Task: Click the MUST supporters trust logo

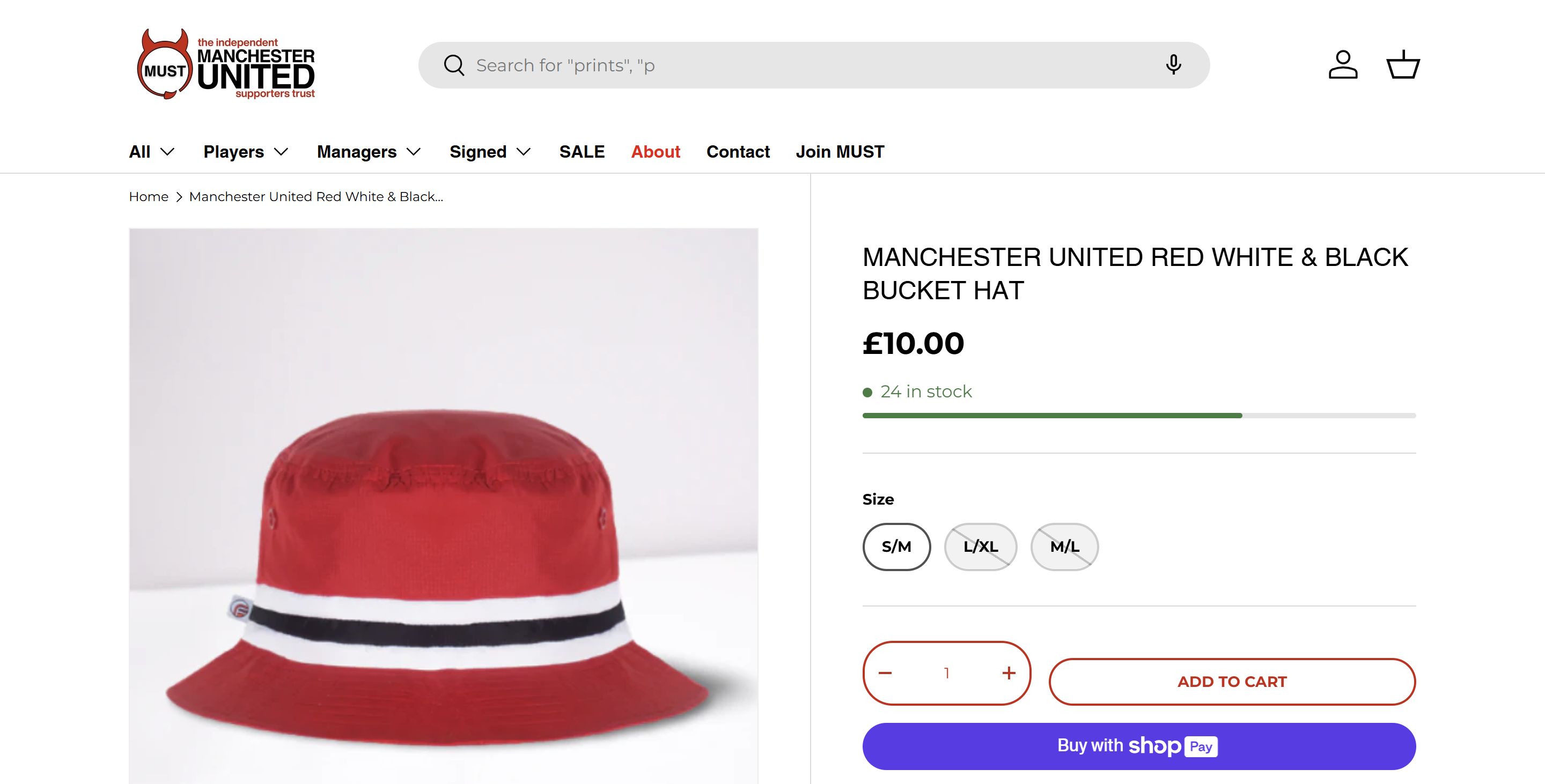Action: coord(226,65)
